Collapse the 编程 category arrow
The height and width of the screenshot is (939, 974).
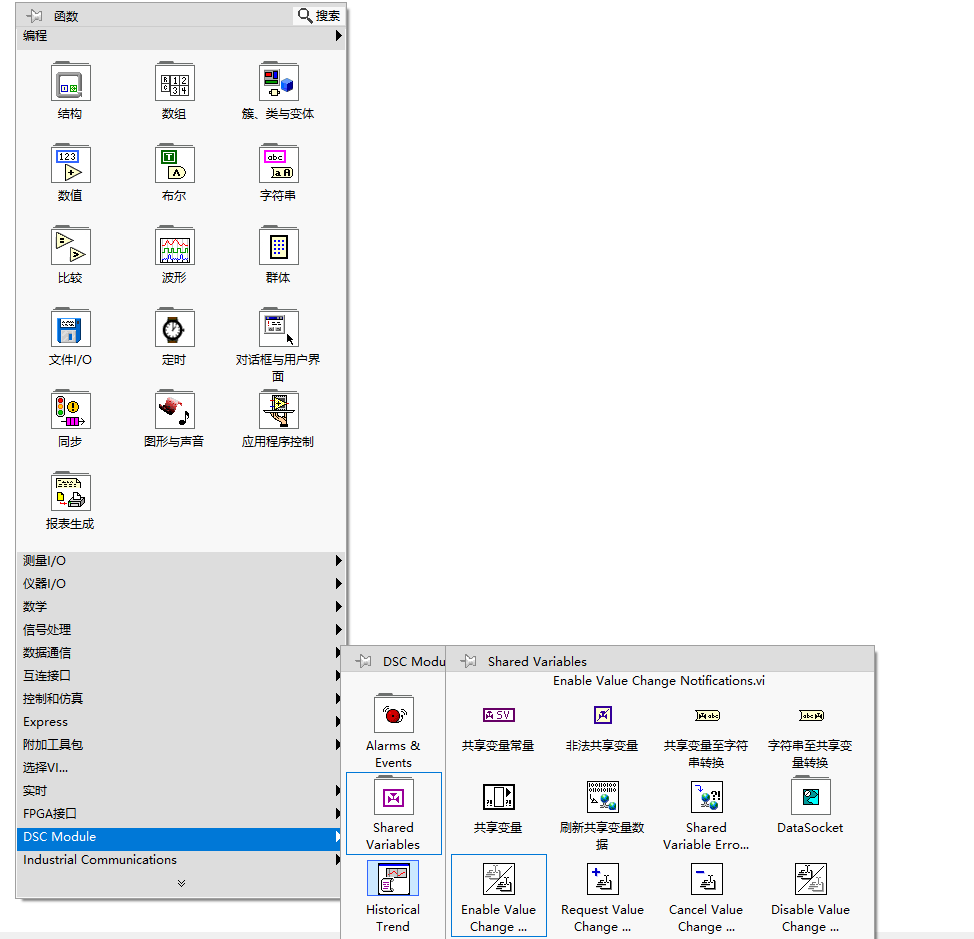tap(339, 35)
